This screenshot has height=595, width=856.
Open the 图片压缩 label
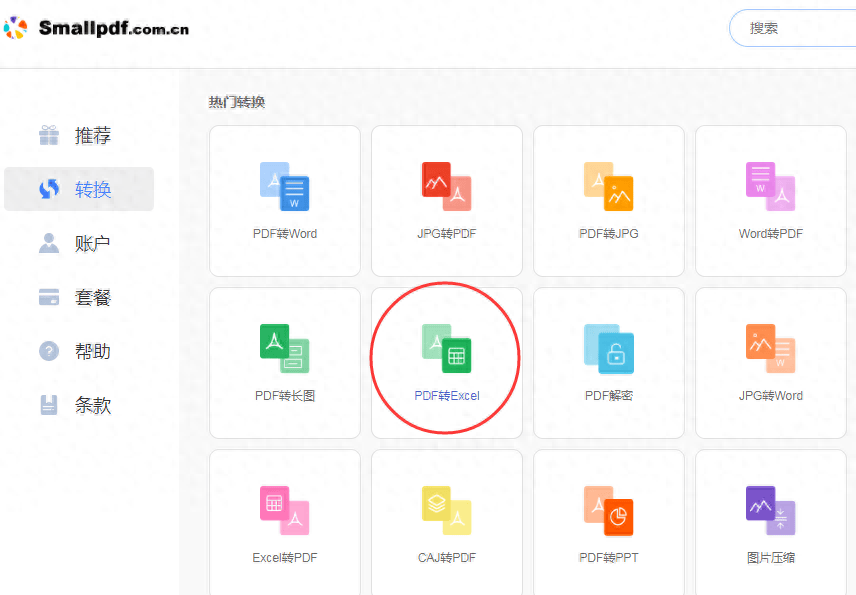[x=771, y=558]
